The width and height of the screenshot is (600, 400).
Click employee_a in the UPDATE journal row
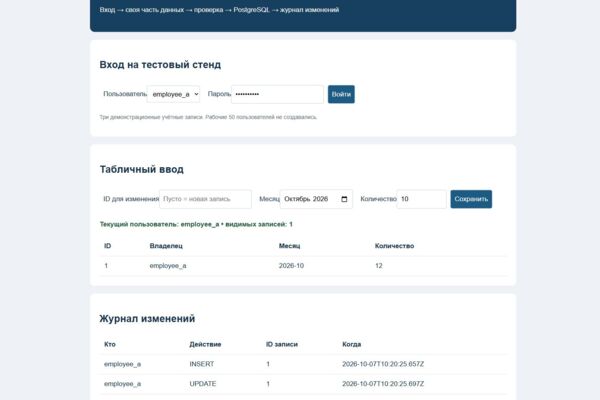(x=122, y=384)
